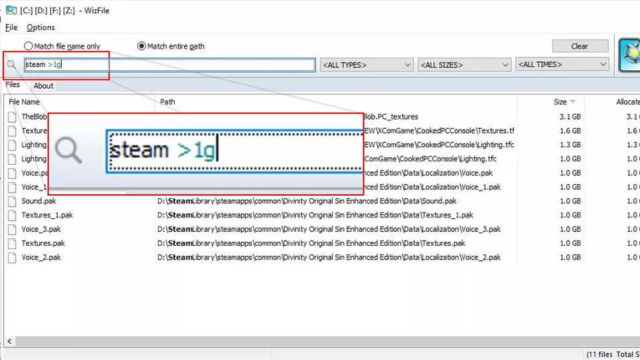This screenshot has height=360, width=640.
Task: Select the Voice_3.pak file name
Action: tap(41, 229)
